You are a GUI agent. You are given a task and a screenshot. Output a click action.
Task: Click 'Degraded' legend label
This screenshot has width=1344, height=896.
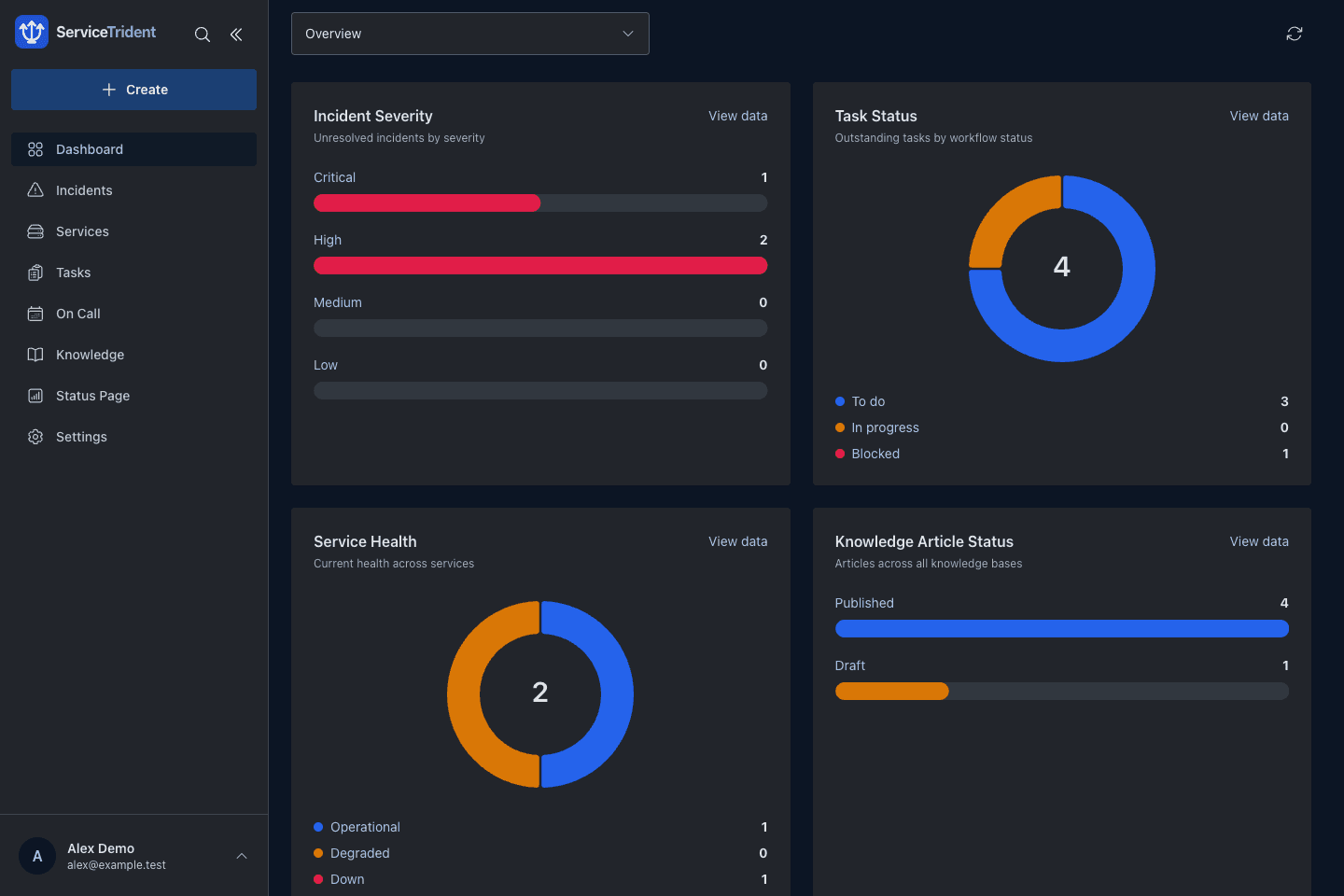(x=360, y=853)
